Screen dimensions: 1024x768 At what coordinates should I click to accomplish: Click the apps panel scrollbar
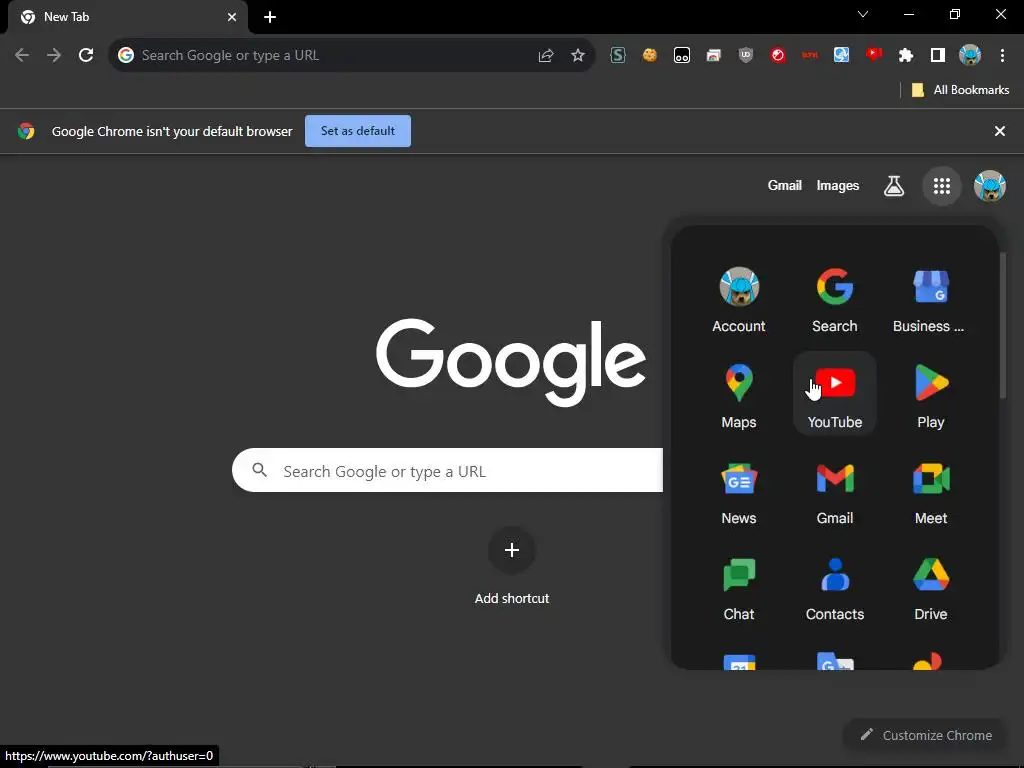1003,325
